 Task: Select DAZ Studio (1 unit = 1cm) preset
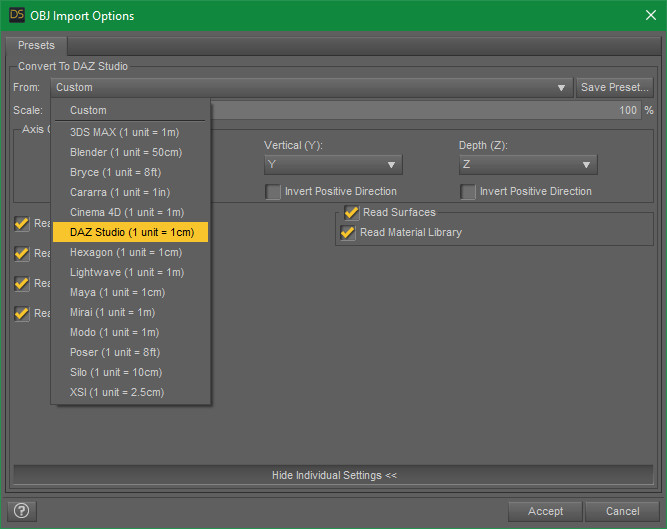click(130, 232)
